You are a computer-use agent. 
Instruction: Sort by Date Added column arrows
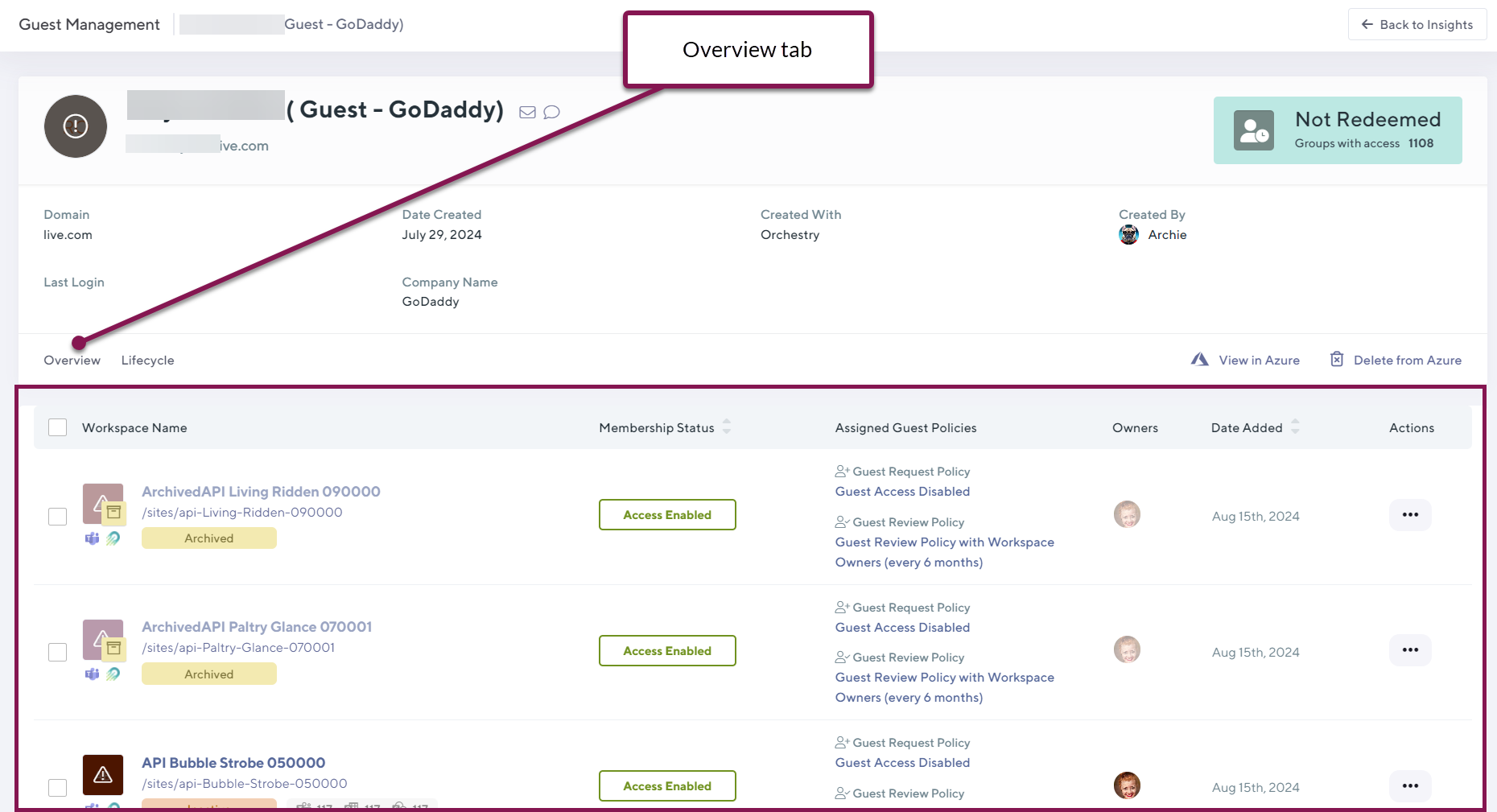1295,427
